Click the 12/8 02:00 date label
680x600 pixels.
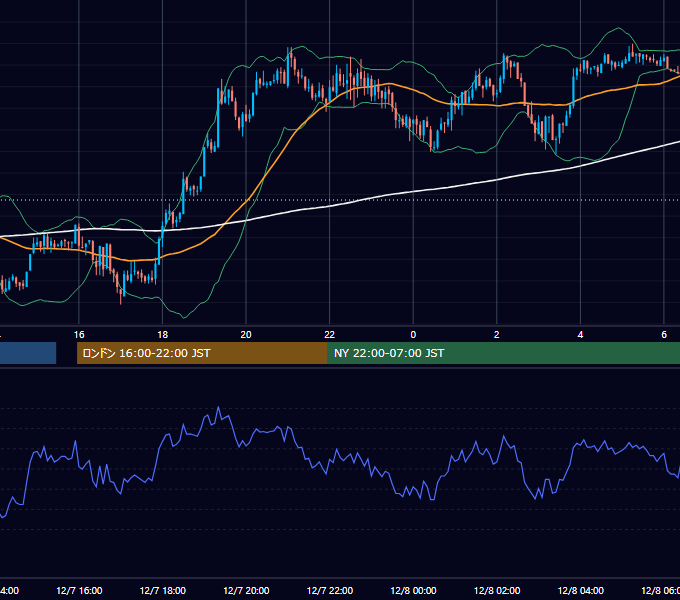point(497,590)
